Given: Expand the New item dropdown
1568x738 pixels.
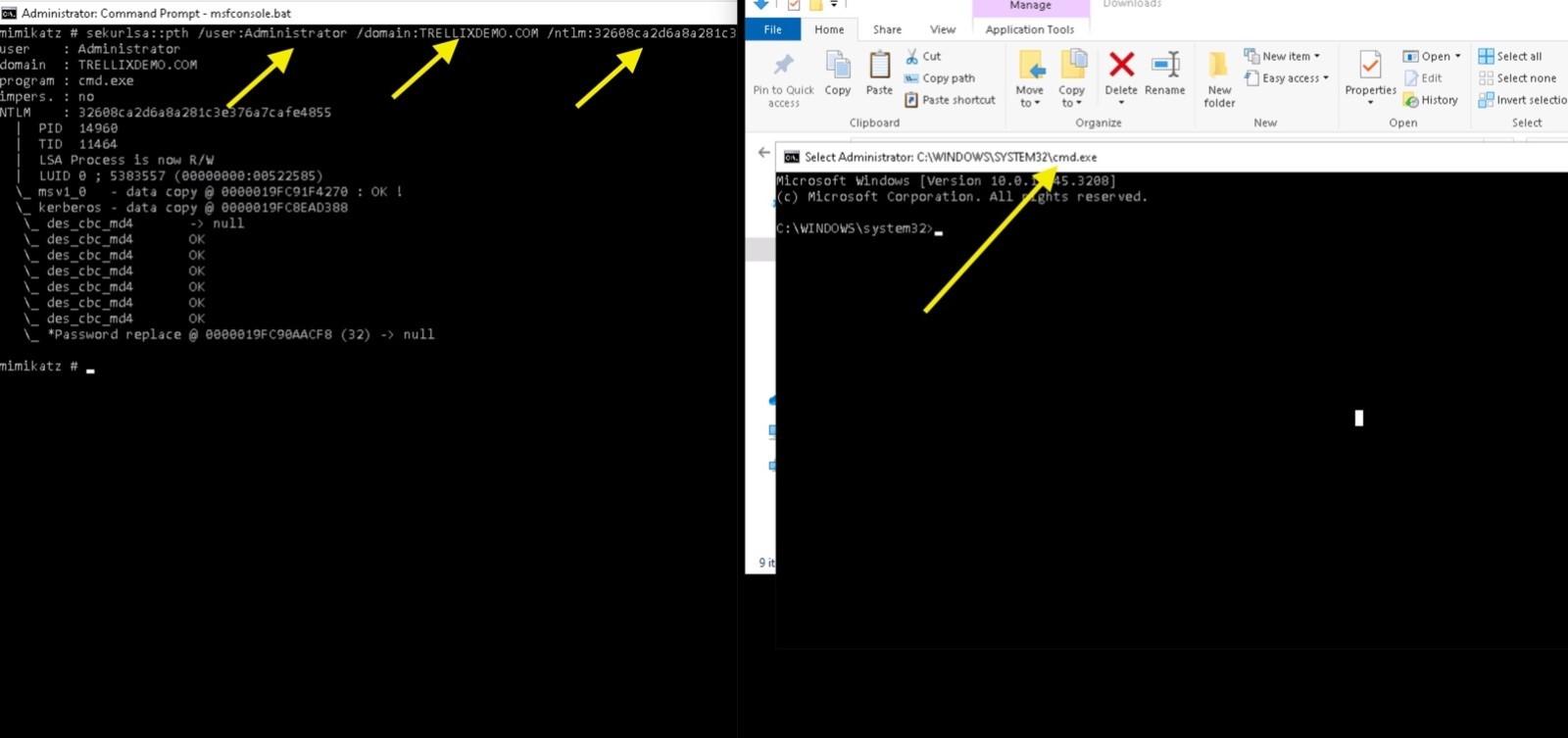Looking at the screenshot, I should pos(1284,56).
